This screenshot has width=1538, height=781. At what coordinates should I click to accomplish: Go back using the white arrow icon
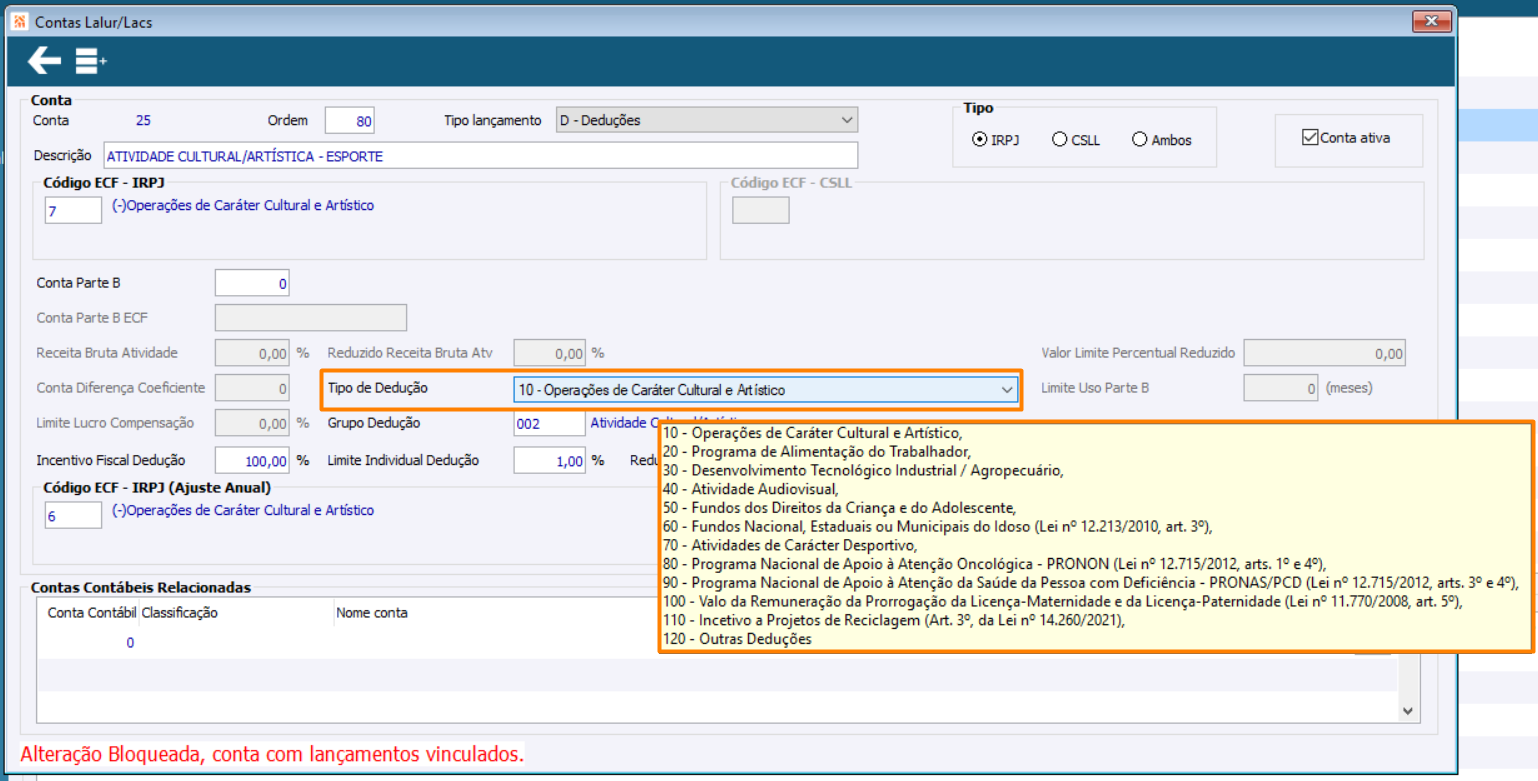point(44,61)
